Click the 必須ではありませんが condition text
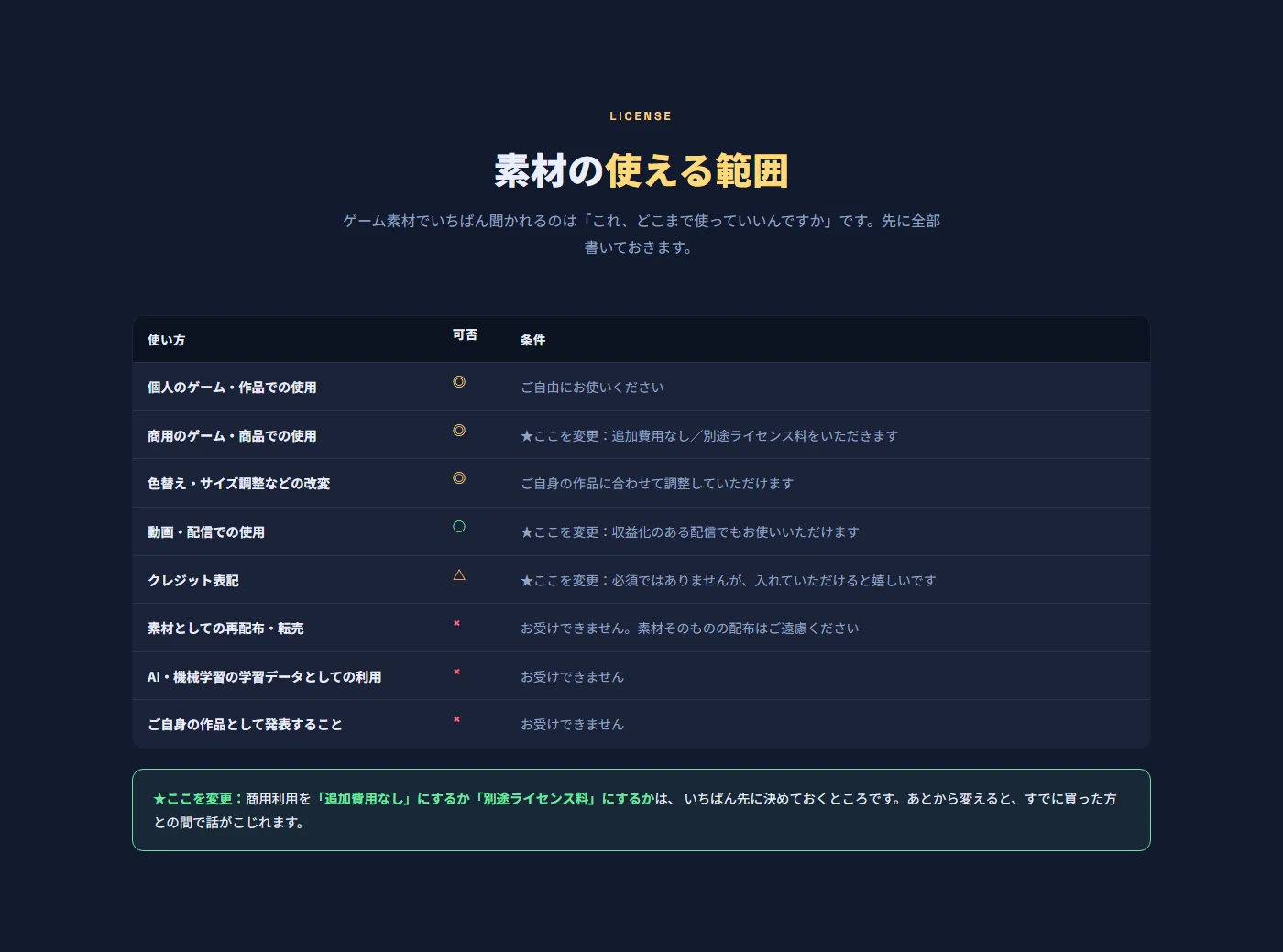 point(729,581)
